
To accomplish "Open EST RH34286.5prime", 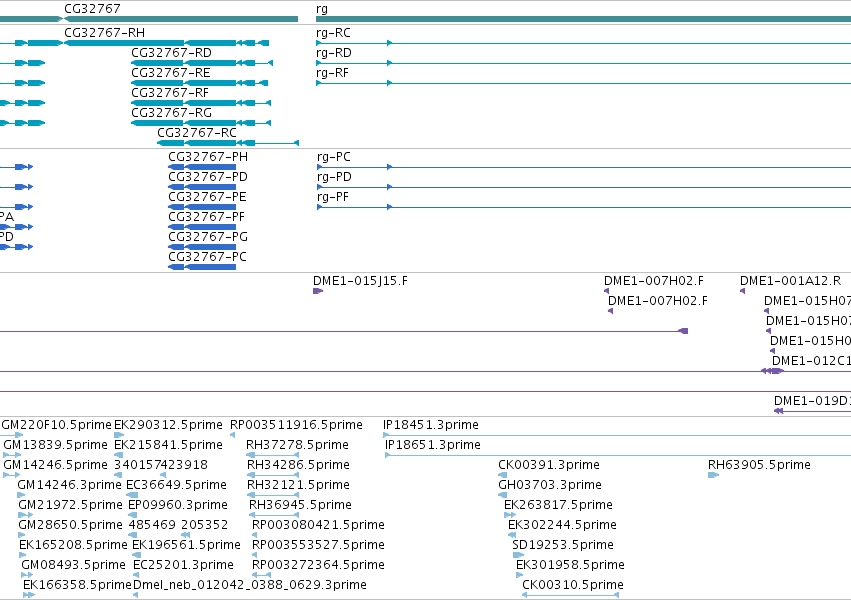I will point(299,465).
